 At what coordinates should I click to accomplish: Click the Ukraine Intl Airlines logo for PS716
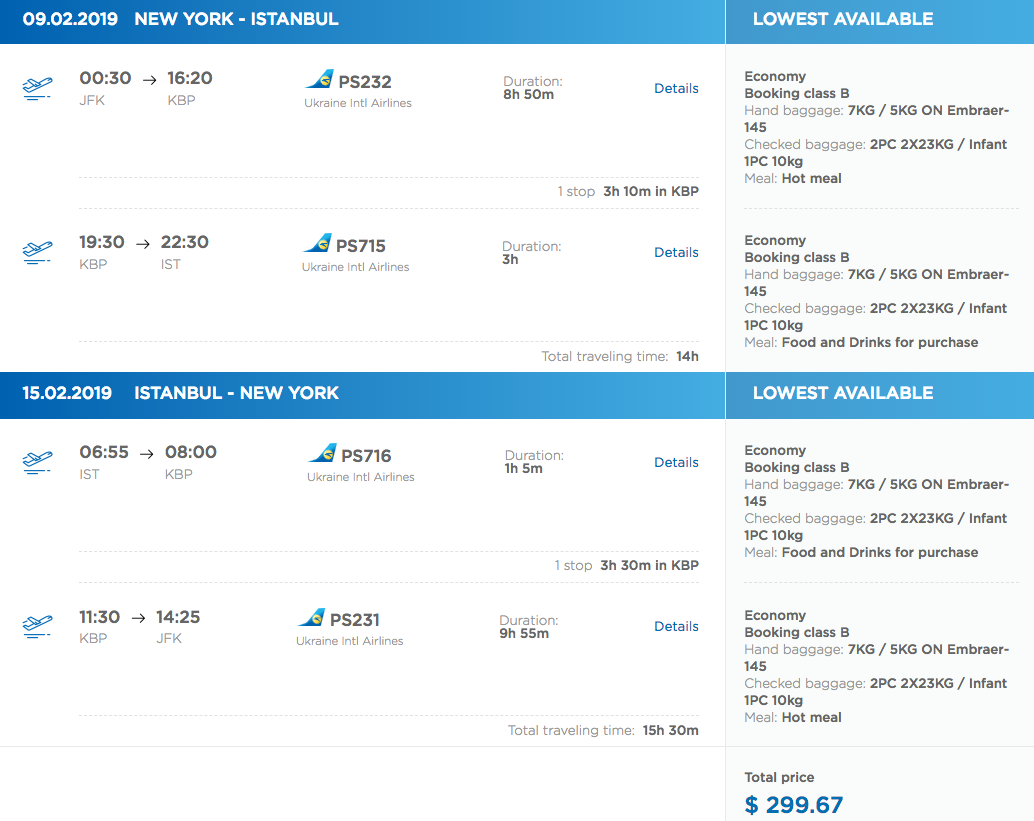tap(322, 454)
